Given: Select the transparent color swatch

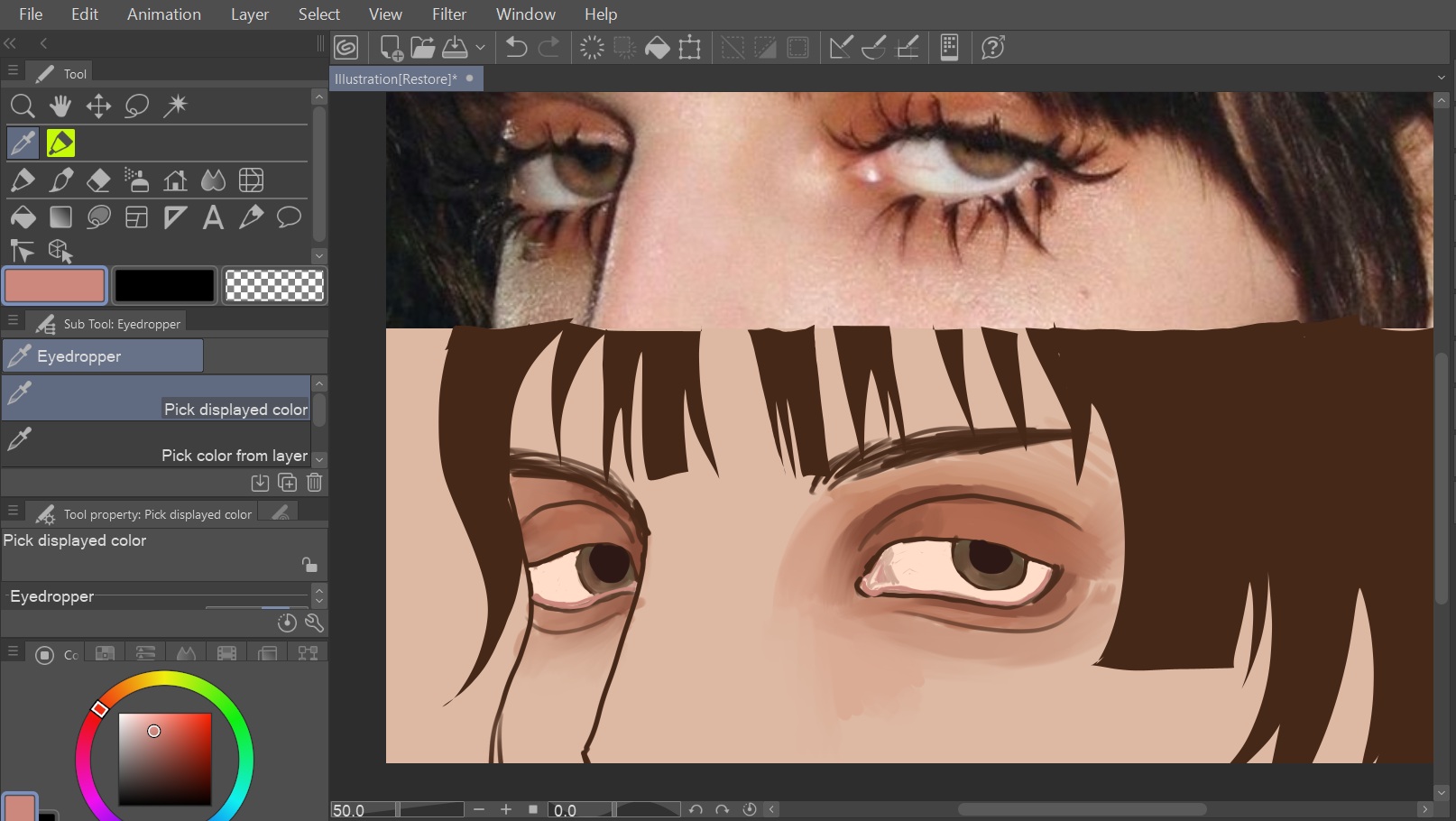Looking at the screenshot, I should point(273,286).
